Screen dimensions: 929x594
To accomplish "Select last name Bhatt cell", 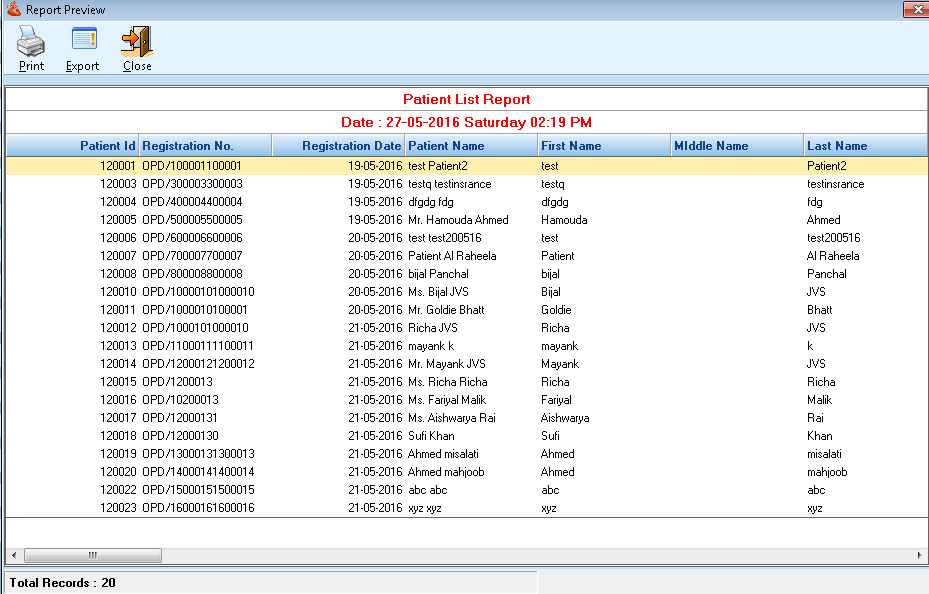I will [x=819, y=310].
